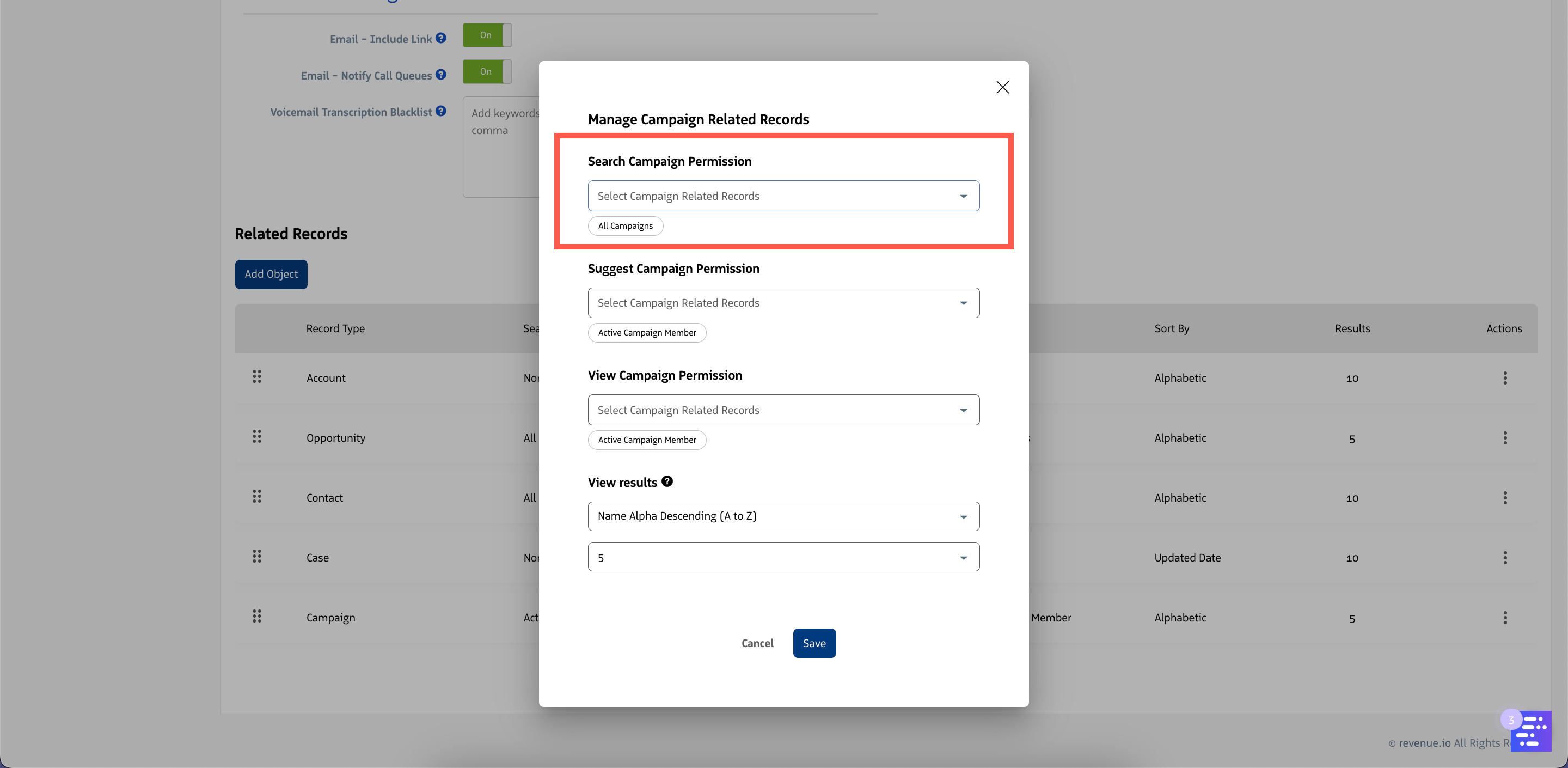Image resolution: width=1568 pixels, height=768 pixels.
Task: Click help icon for Voicemail Transcription Blacklist
Action: [x=440, y=111]
